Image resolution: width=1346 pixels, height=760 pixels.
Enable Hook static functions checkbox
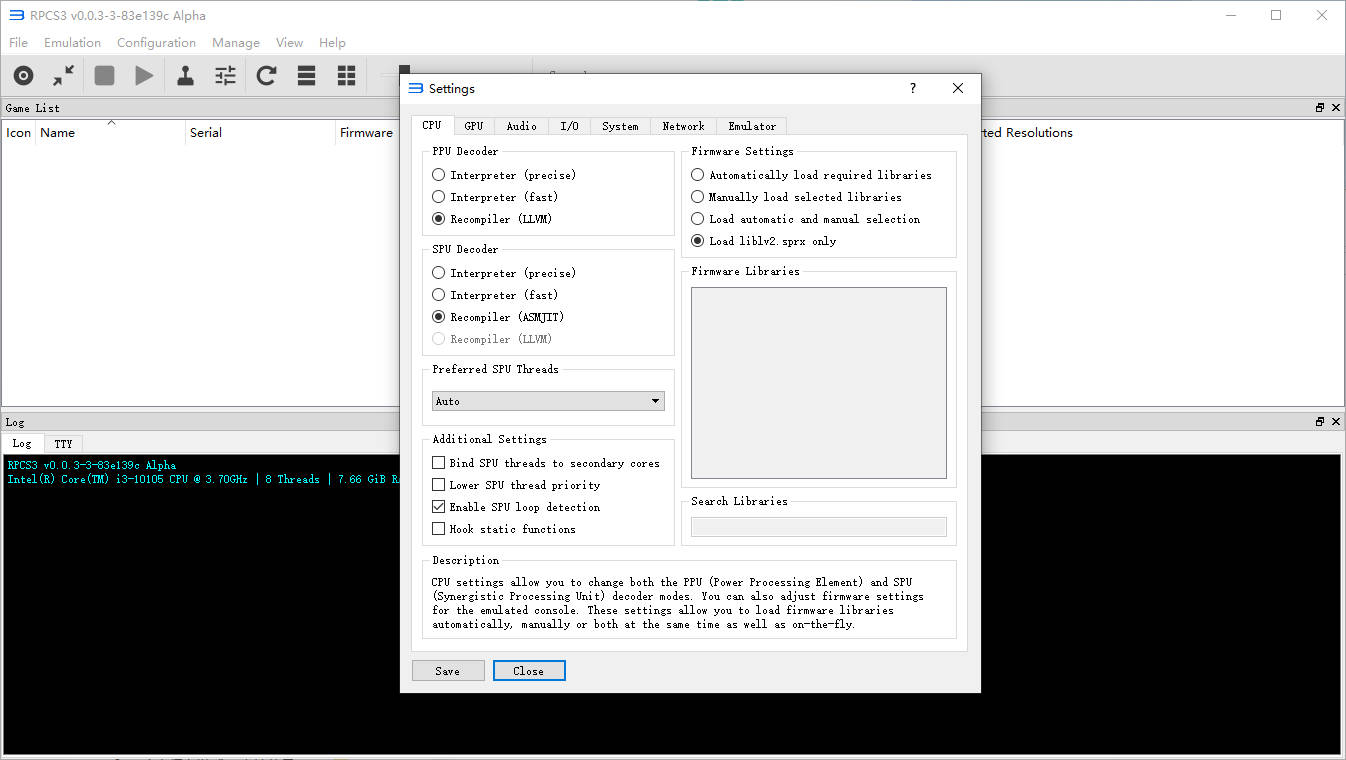coord(504,529)
